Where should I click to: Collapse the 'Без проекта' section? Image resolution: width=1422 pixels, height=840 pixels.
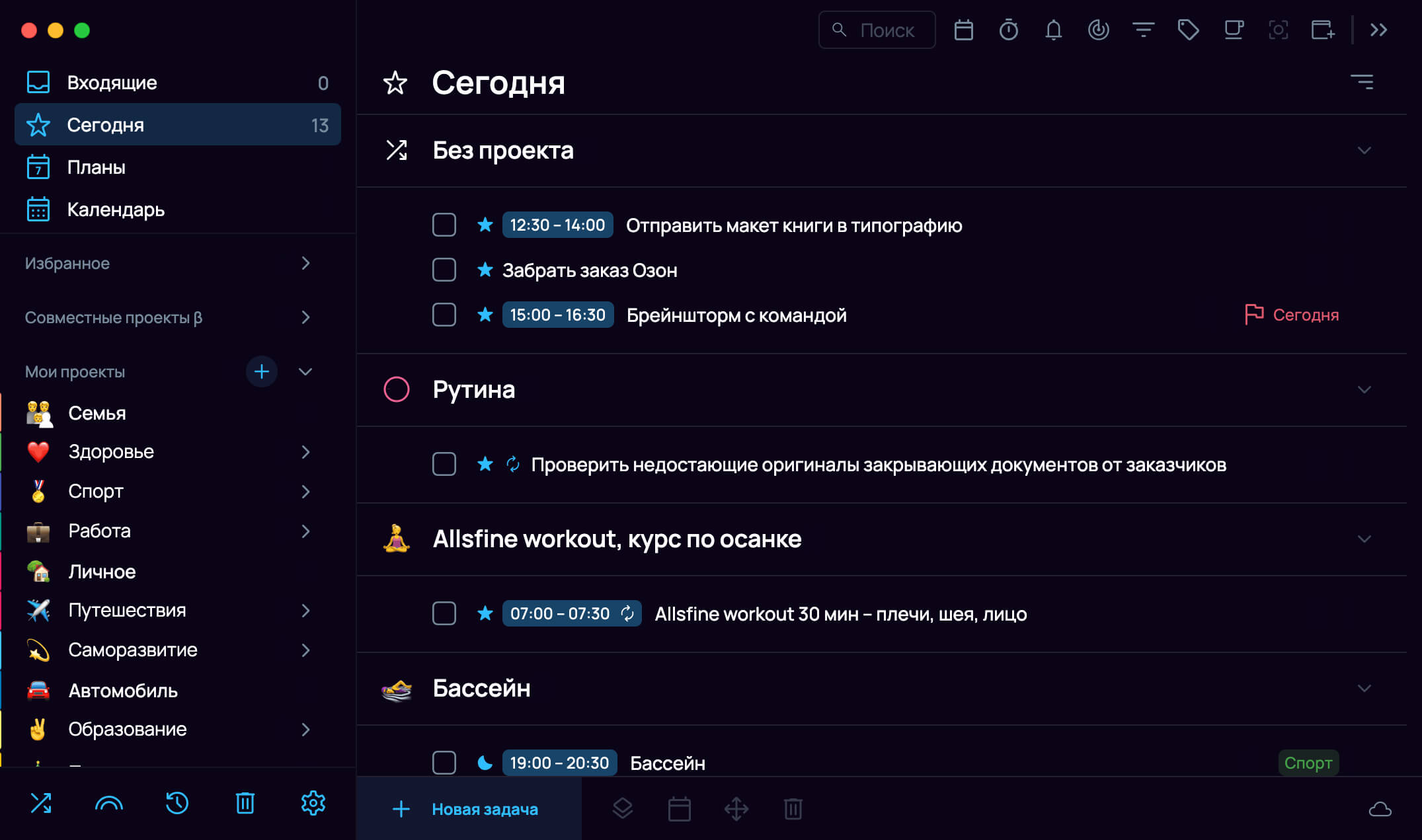pyautogui.click(x=1364, y=151)
